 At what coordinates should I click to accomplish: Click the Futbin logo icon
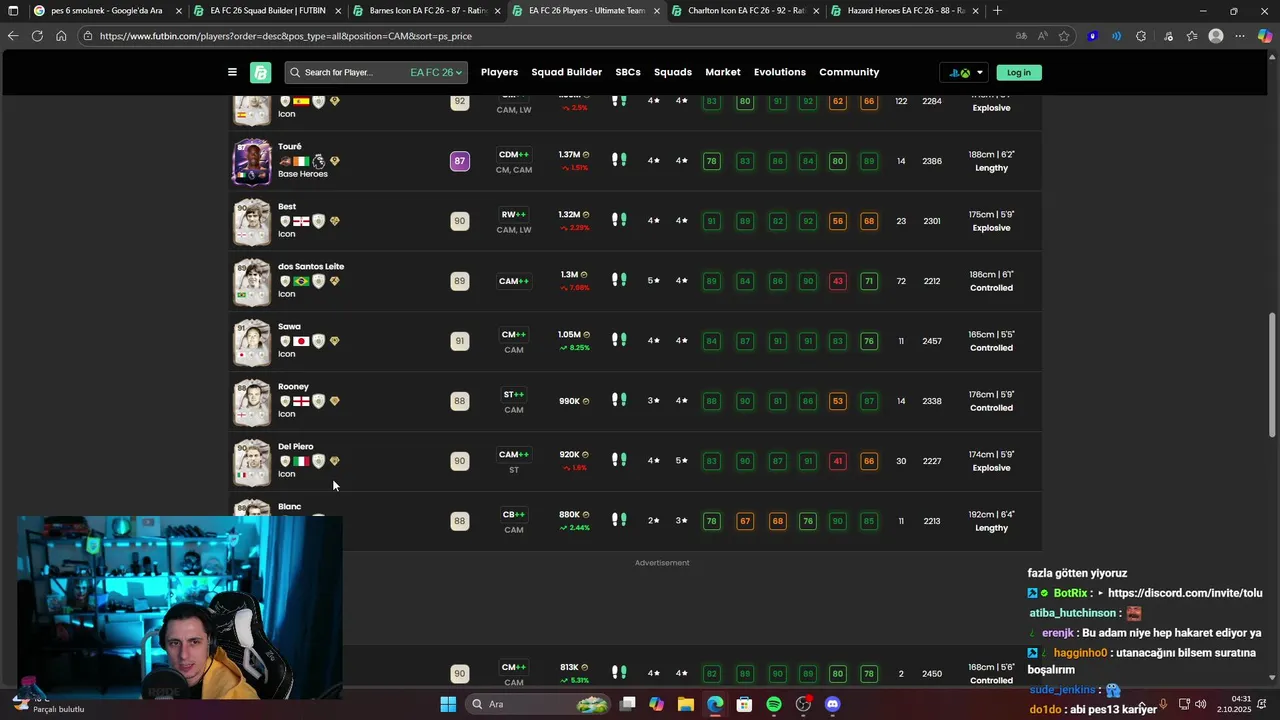[261, 72]
